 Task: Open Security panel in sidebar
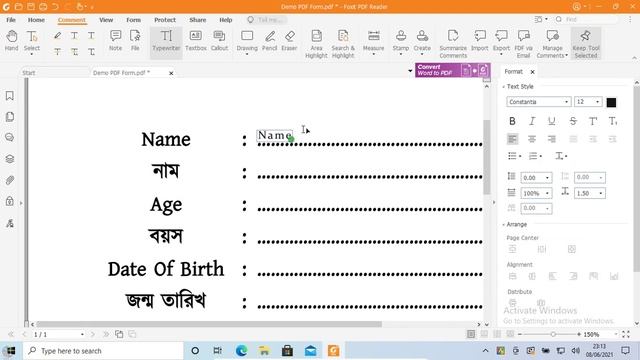[x=10, y=201]
